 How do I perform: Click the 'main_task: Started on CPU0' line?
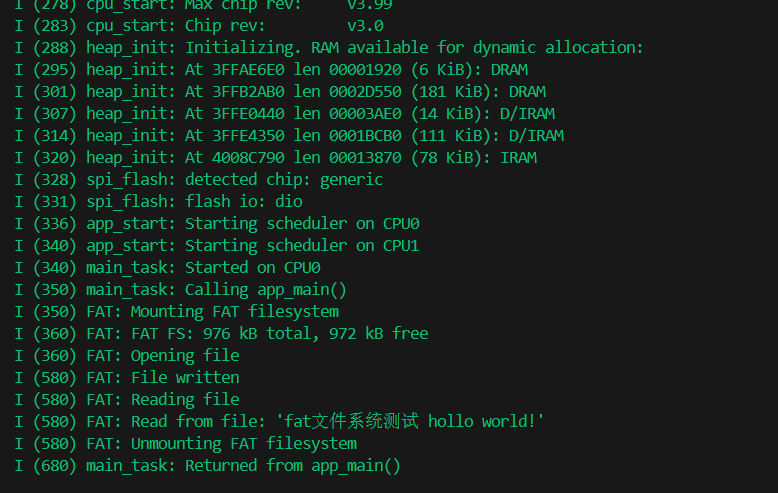(167, 268)
